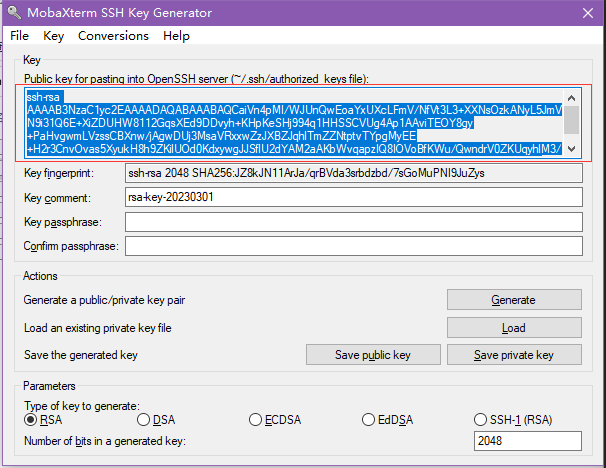The height and width of the screenshot is (468, 606).
Task: Click the 'ssh-rsa' first line of key
Action: tap(43, 97)
